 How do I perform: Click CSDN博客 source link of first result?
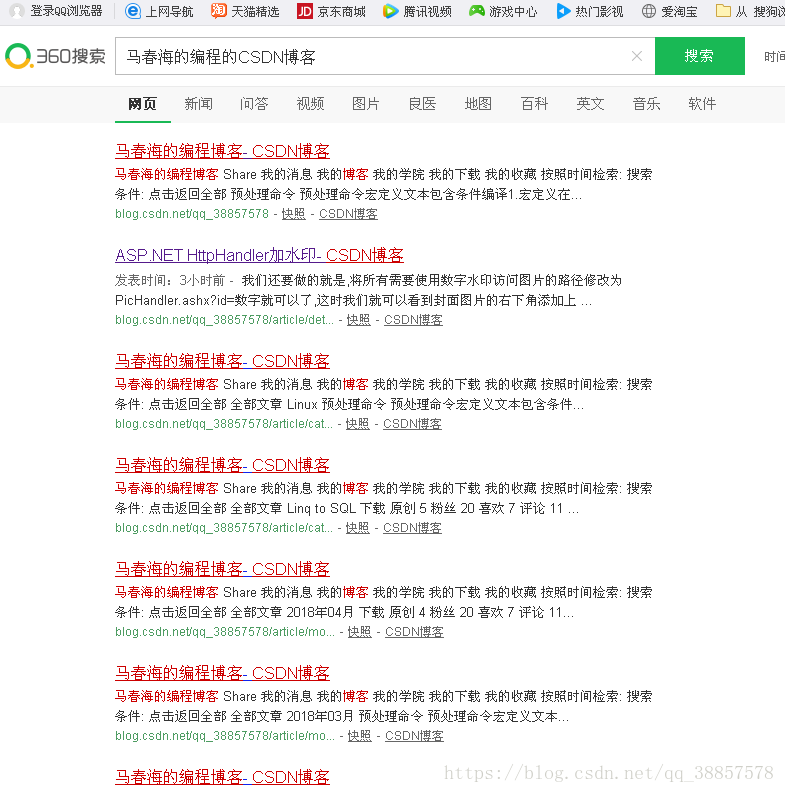(348, 214)
